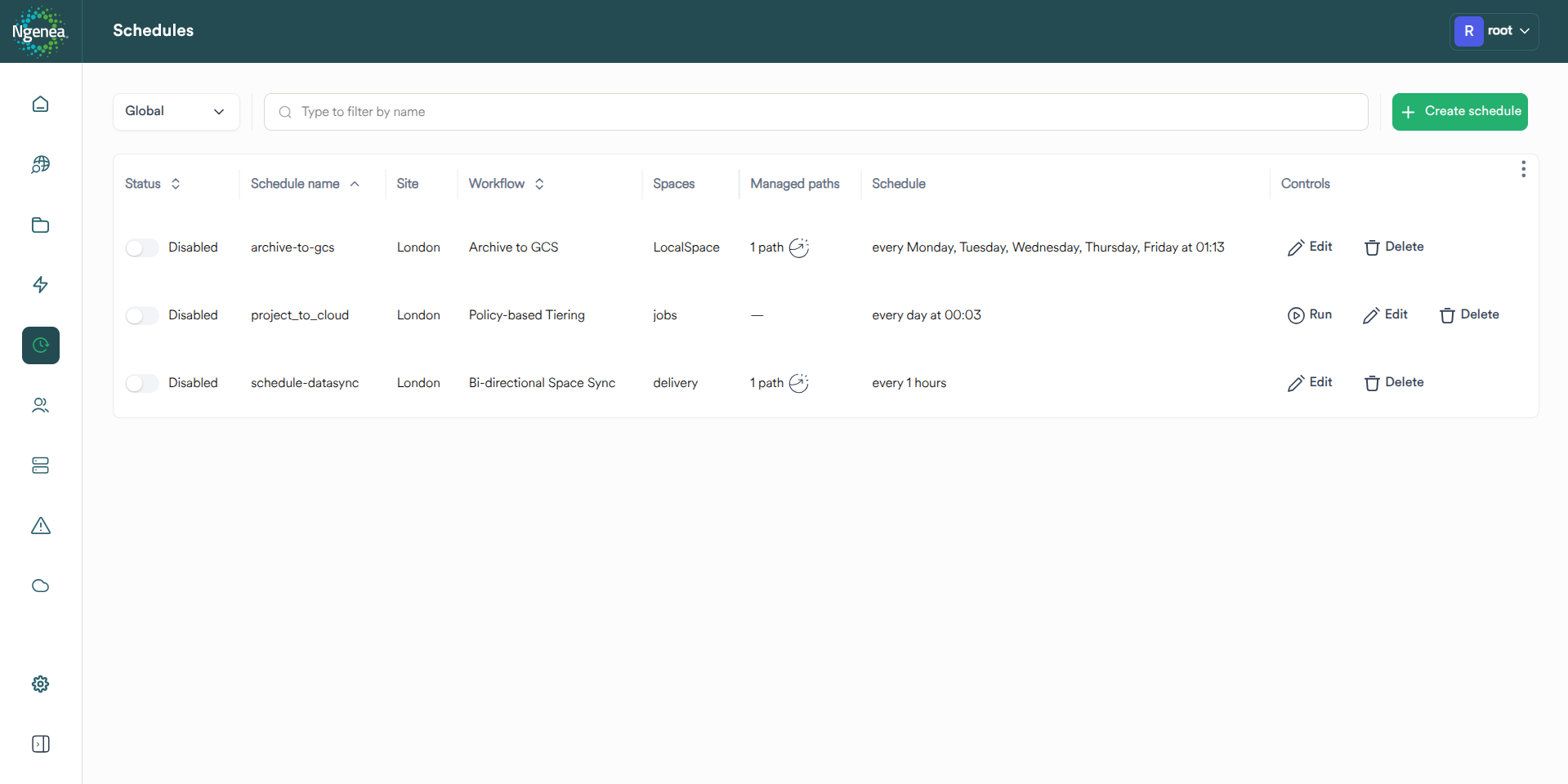Open Settings using the gear icon
Viewport: 1568px width, 784px height.
(x=40, y=684)
